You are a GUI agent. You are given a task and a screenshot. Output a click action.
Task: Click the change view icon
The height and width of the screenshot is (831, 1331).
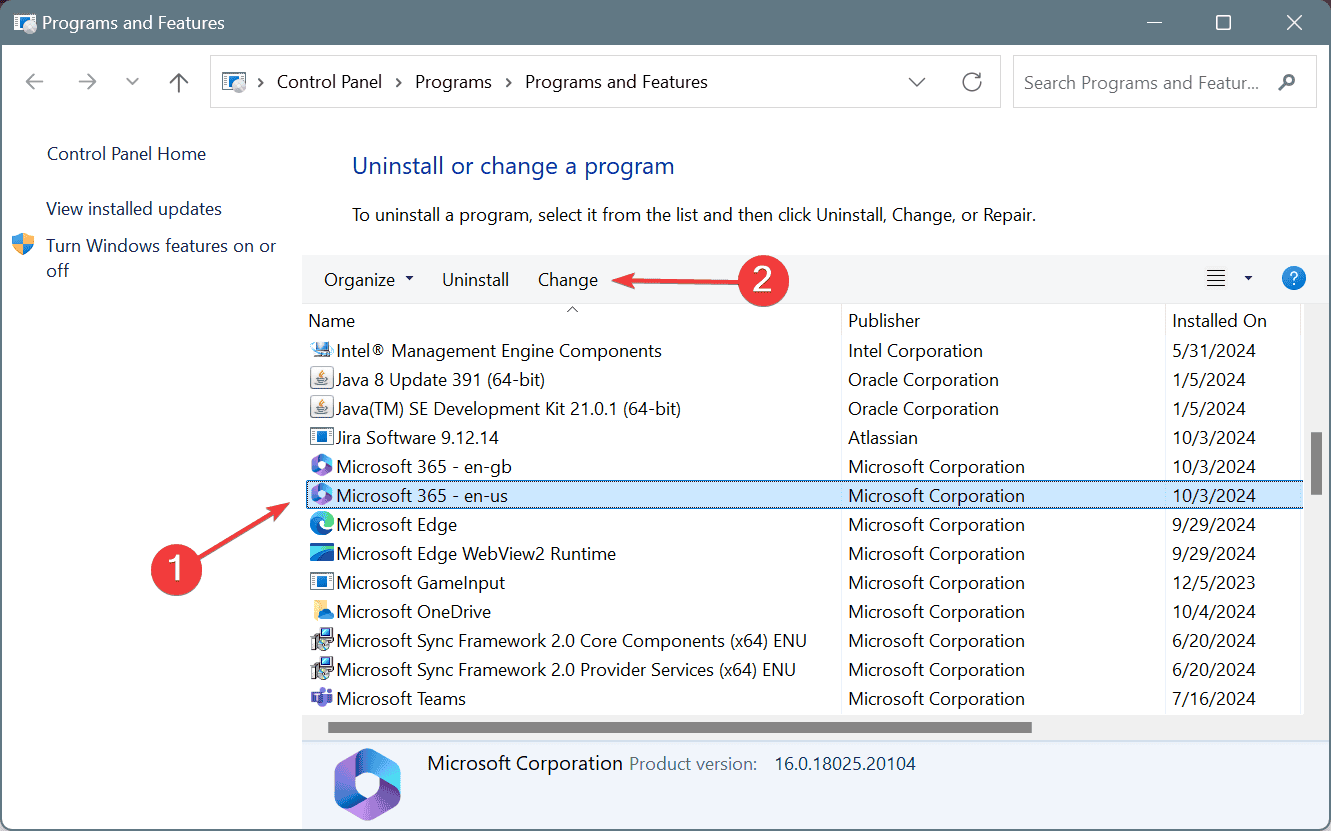(1216, 279)
